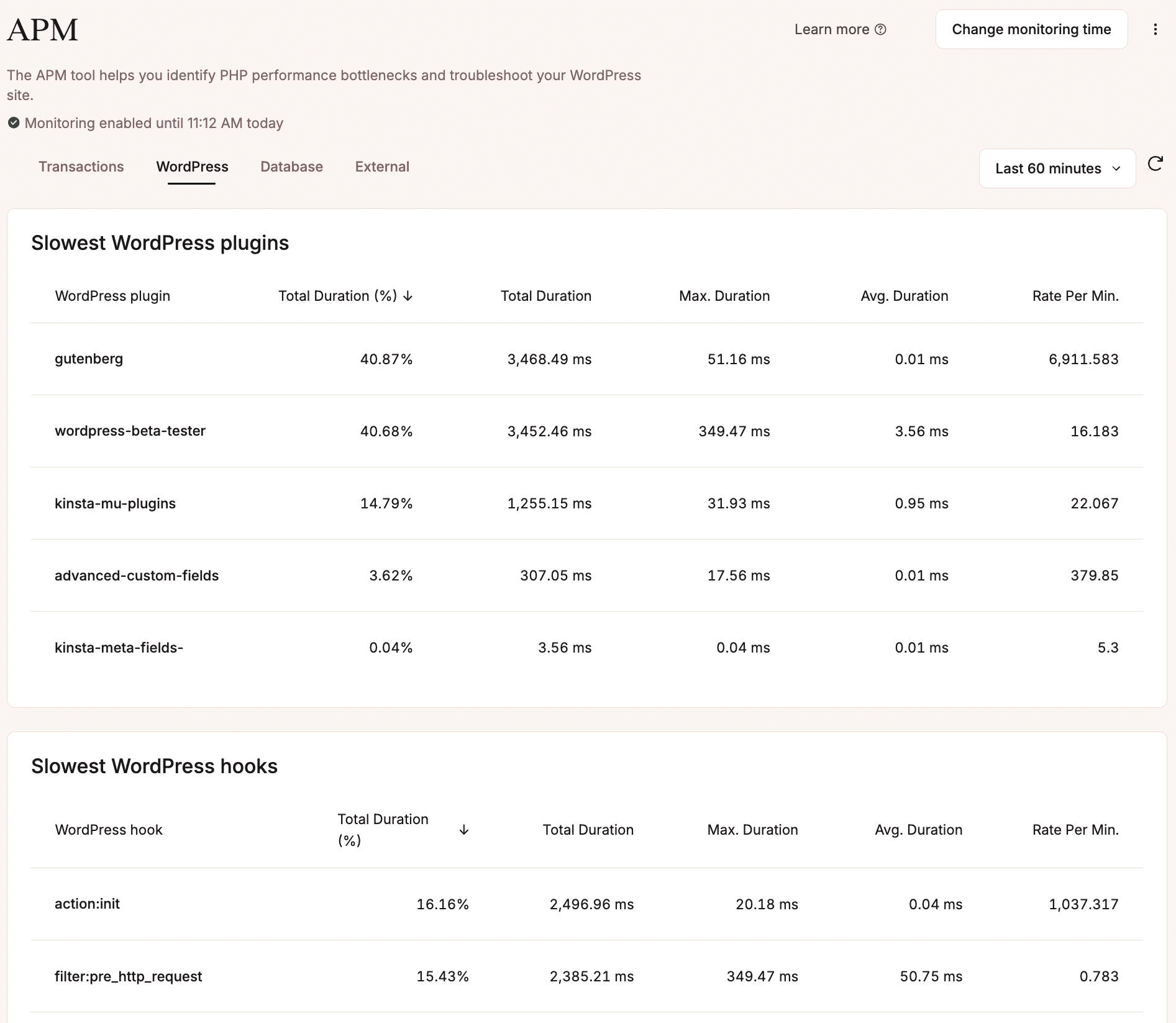Click the refresh icon to reload metrics
The height and width of the screenshot is (1023, 1176).
pos(1155,165)
